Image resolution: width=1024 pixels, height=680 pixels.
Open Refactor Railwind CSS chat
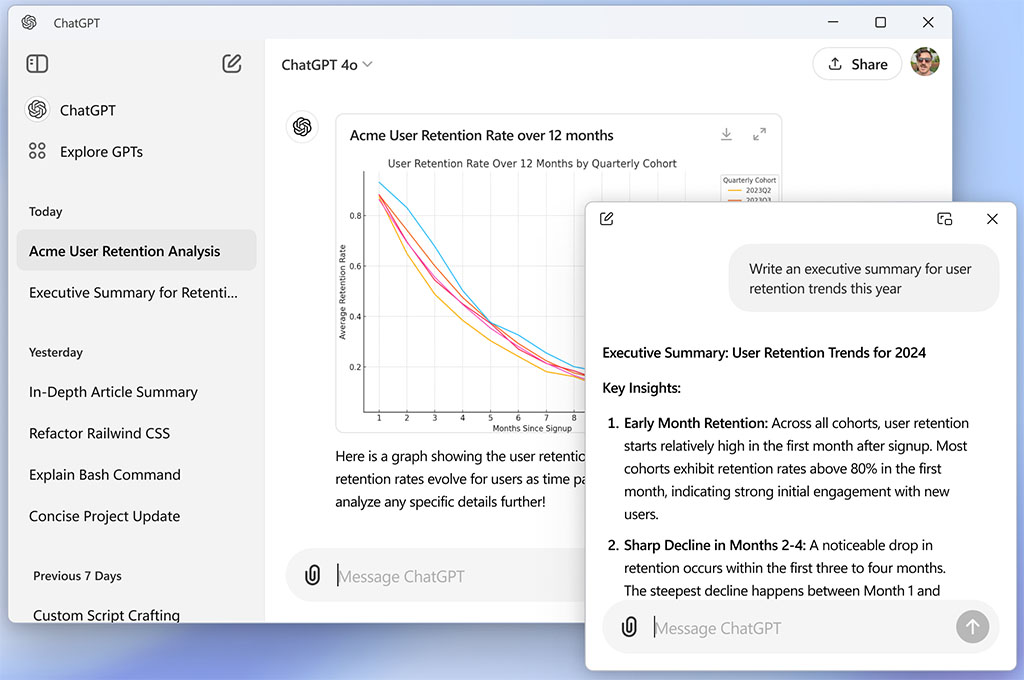[99, 433]
